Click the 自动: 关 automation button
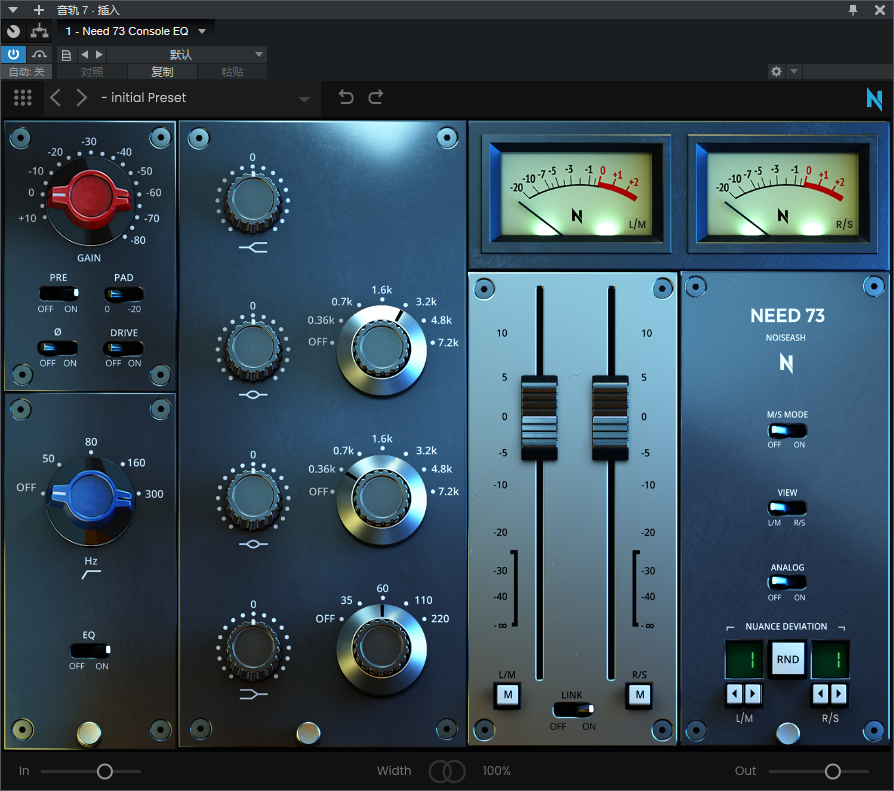 (26, 72)
